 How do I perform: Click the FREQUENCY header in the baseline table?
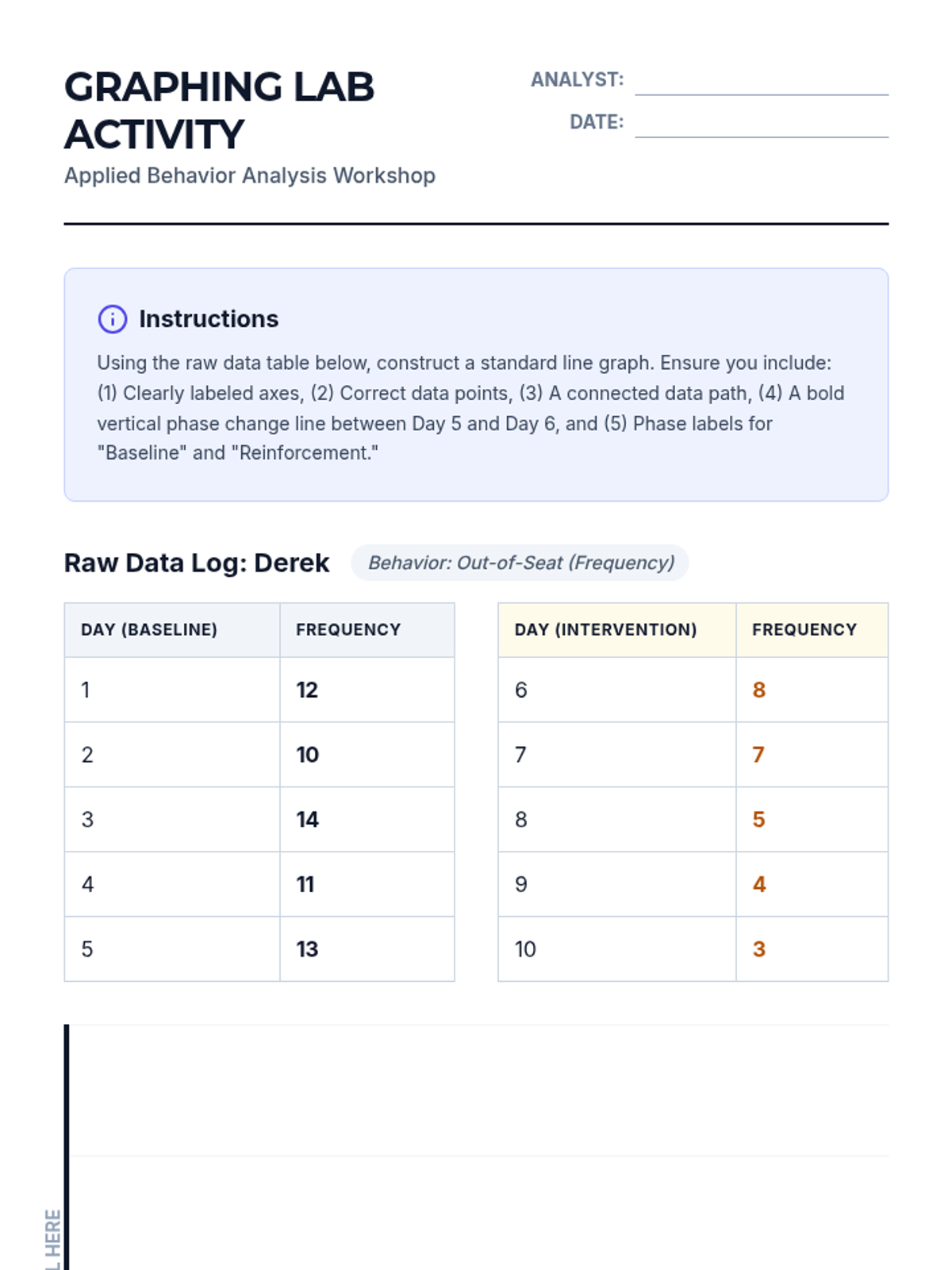point(348,629)
